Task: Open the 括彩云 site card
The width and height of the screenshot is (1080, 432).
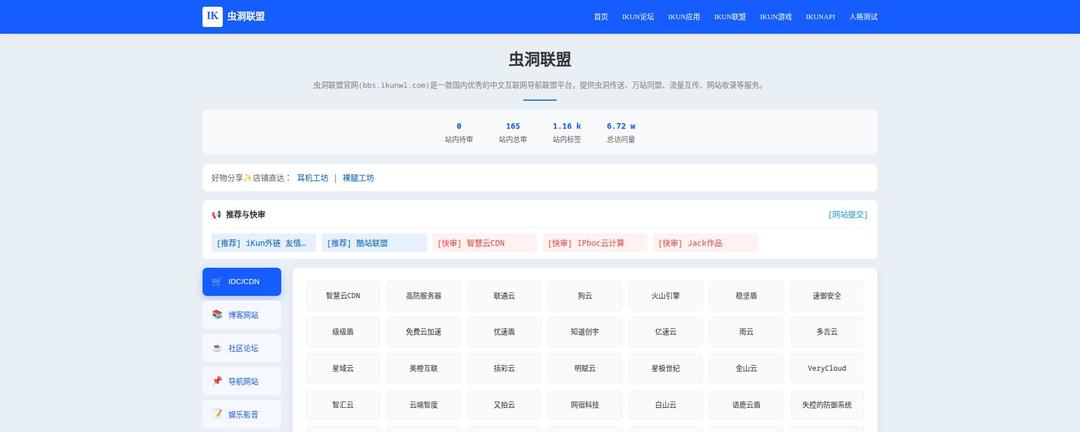Action: pos(504,369)
